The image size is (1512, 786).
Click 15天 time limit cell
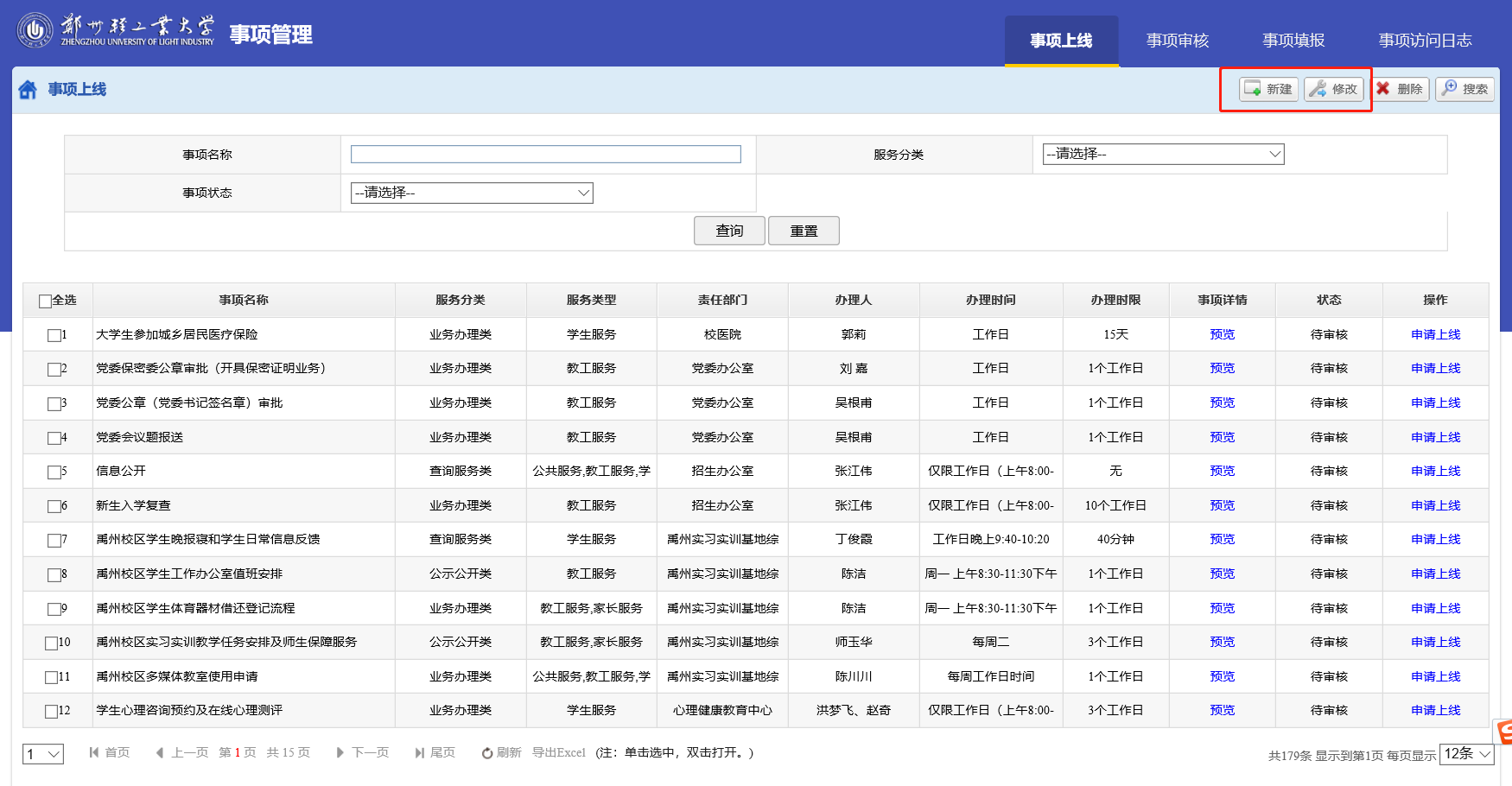point(1116,334)
